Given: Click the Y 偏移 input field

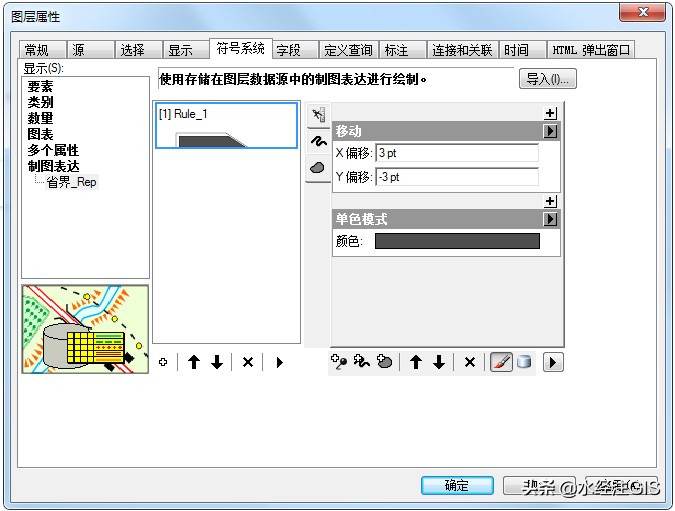Looking at the screenshot, I should 457,177.
